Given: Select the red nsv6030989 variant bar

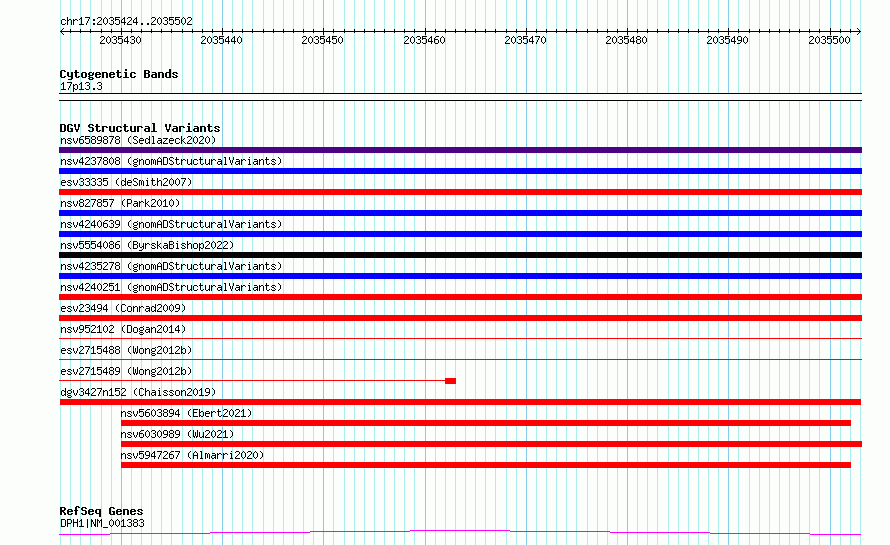Looking at the screenshot, I should tap(492, 444).
